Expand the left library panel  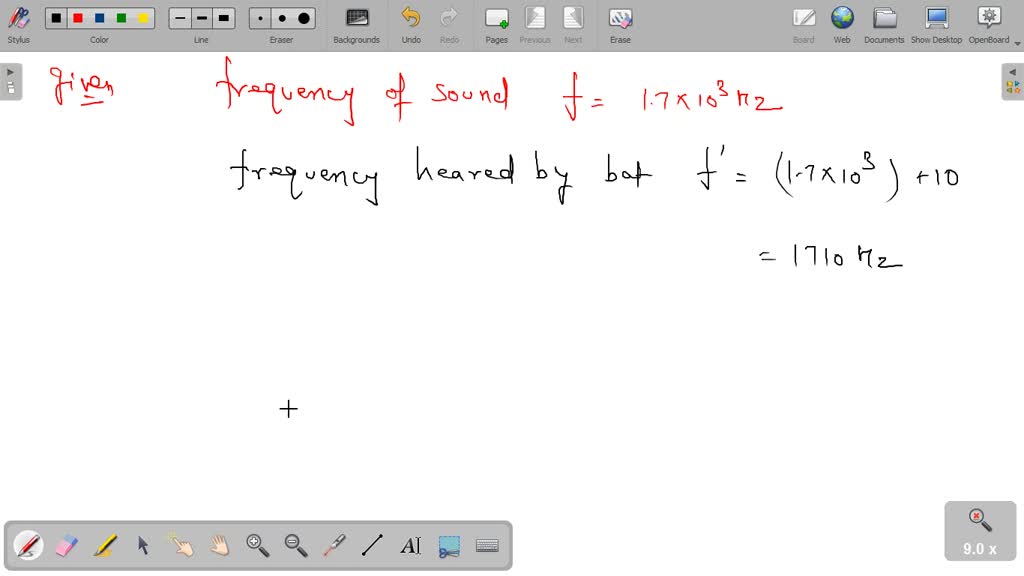[10, 71]
